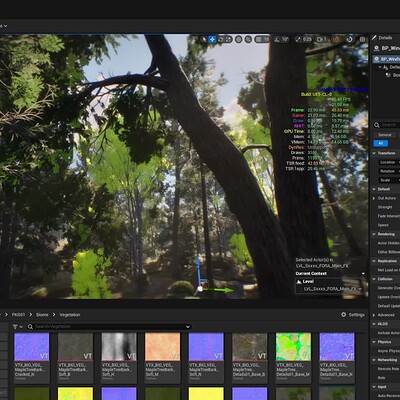
Task: Navigate to Biome folder in breadcrumb
Action: coord(42,315)
